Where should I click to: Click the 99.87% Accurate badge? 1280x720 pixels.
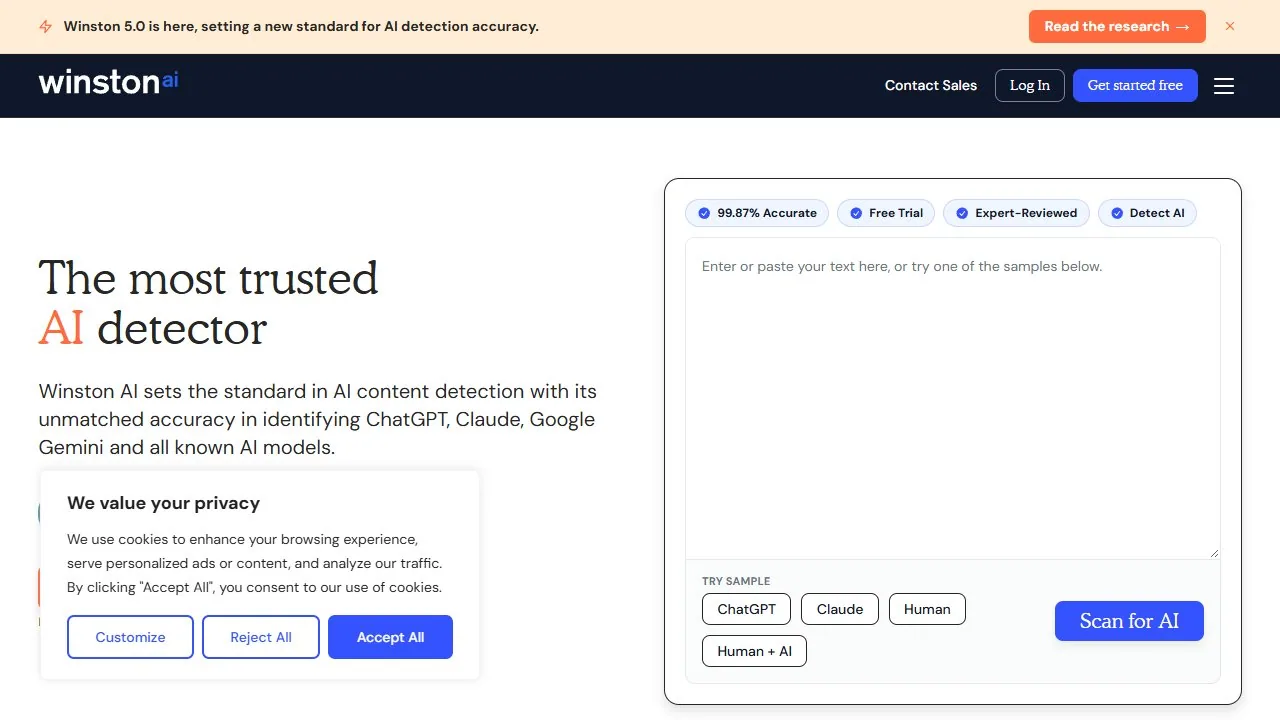(757, 213)
